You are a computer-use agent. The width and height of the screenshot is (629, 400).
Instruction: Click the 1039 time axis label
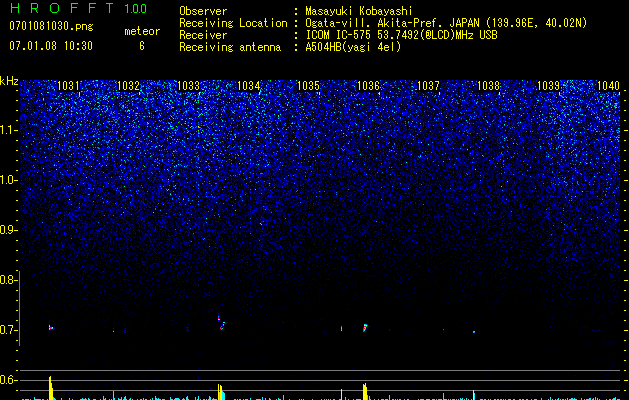548,86
